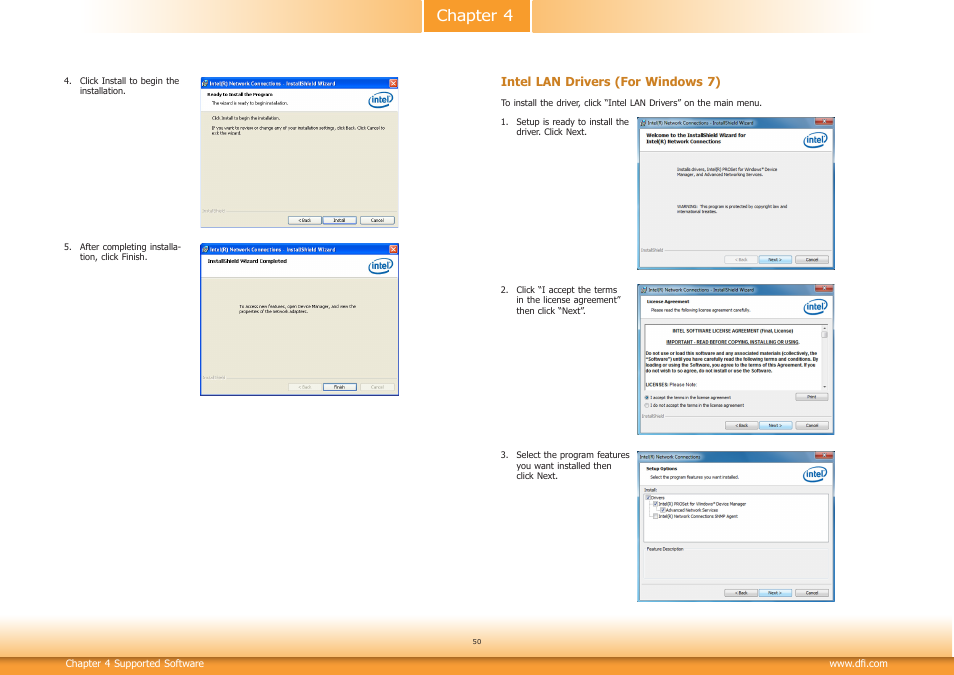Click Intel logo in Welcome wizard dialog
This screenshot has height=675, width=954.
click(815, 141)
